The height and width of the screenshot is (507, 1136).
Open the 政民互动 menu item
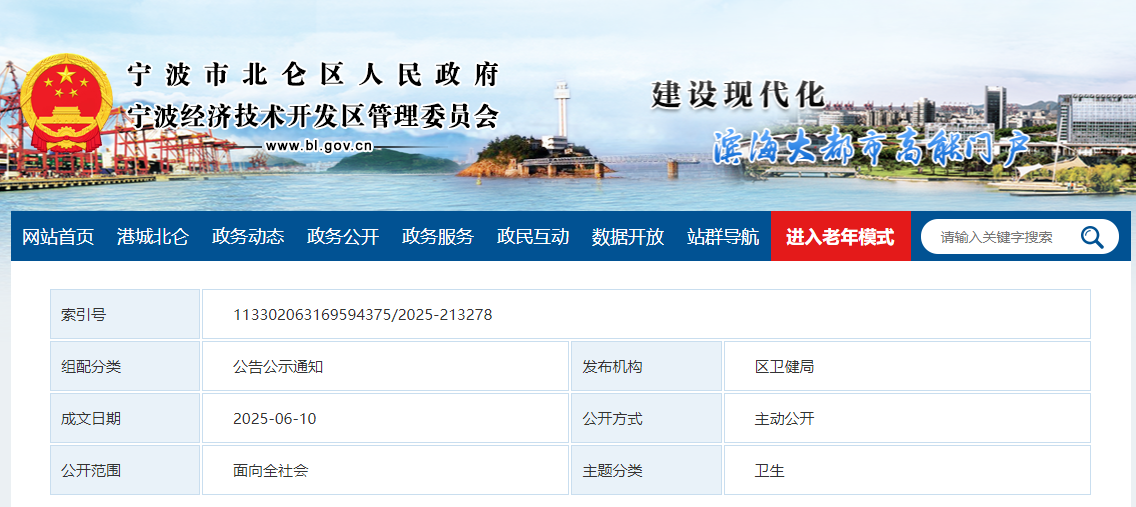click(533, 237)
